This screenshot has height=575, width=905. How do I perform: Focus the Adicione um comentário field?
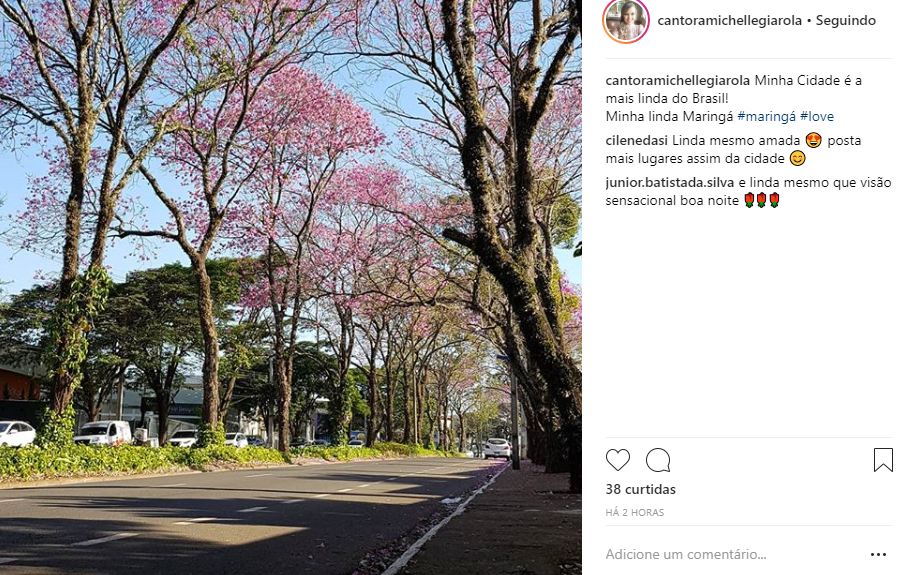coord(733,554)
